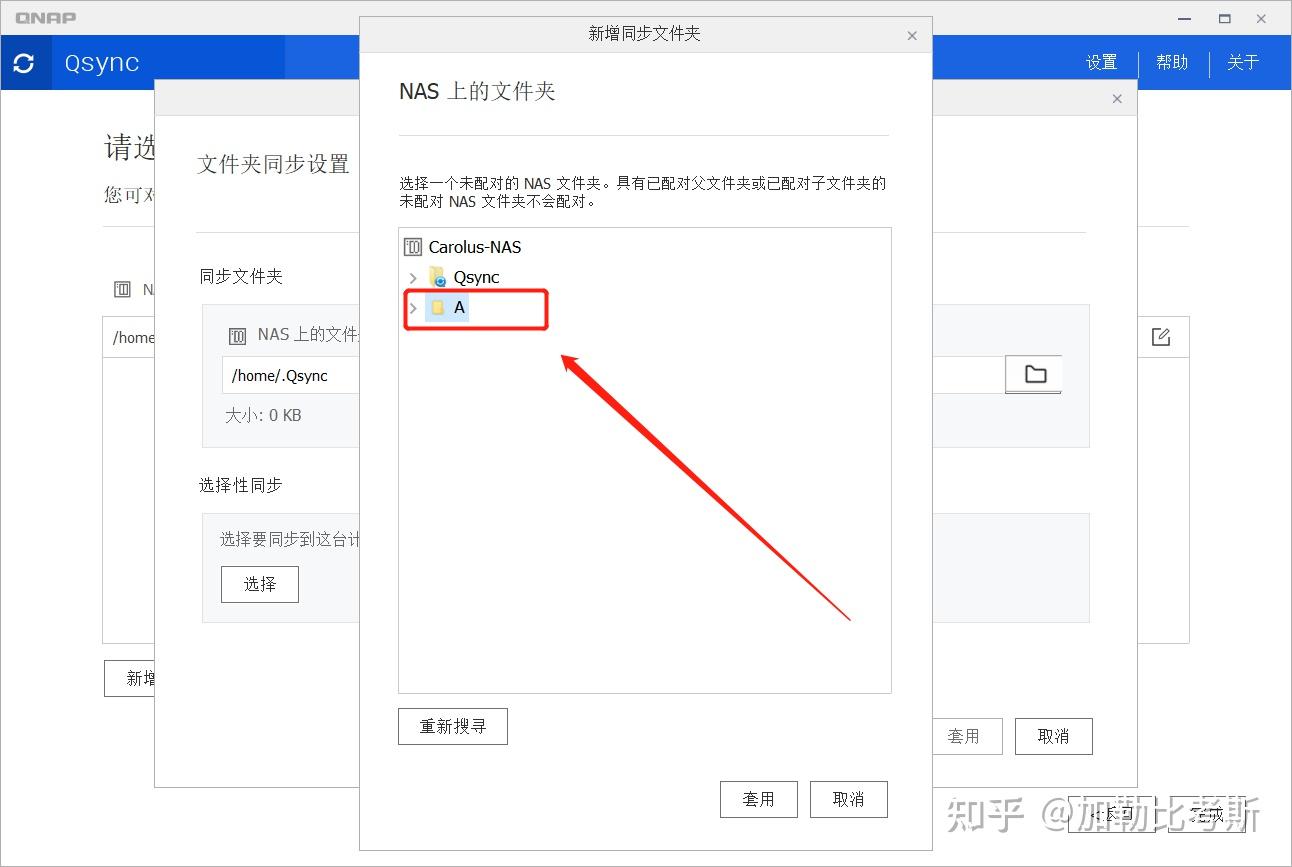This screenshot has width=1292, height=867.
Task: Click the Qsync shared folder icon in tree
Action: 436,277
